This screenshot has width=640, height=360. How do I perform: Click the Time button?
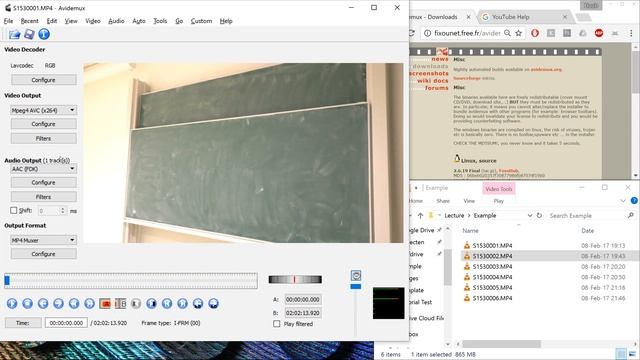pyautogui.click(x=23, y=323)
